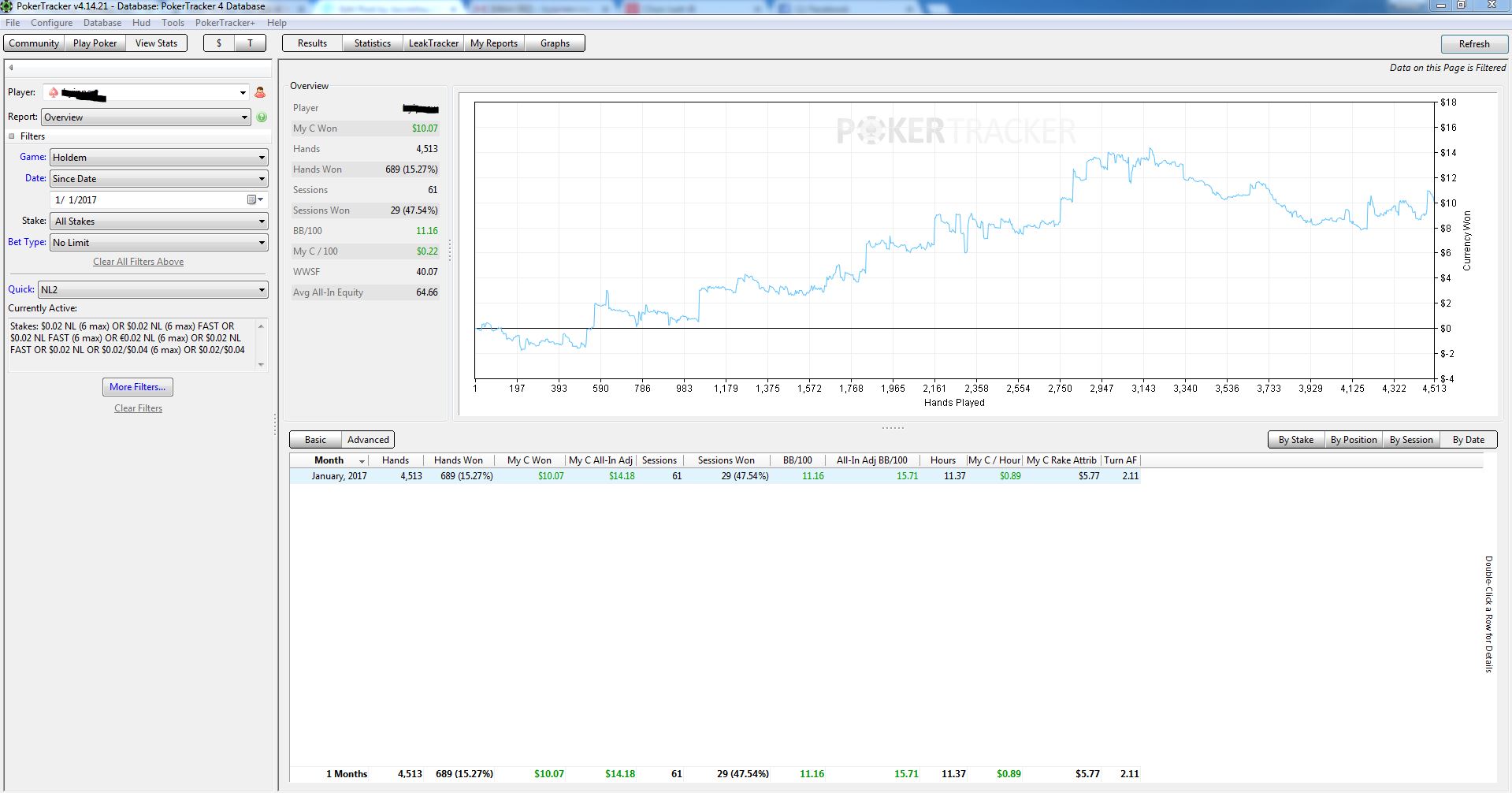This screenshot has height=793, width=1512.
Task: Click the Clear All Filters Above link
Action: click(x=138, y=262)
